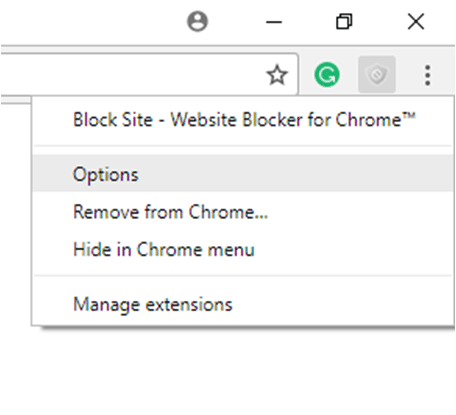Close the Chrome window

coord(416,22)
